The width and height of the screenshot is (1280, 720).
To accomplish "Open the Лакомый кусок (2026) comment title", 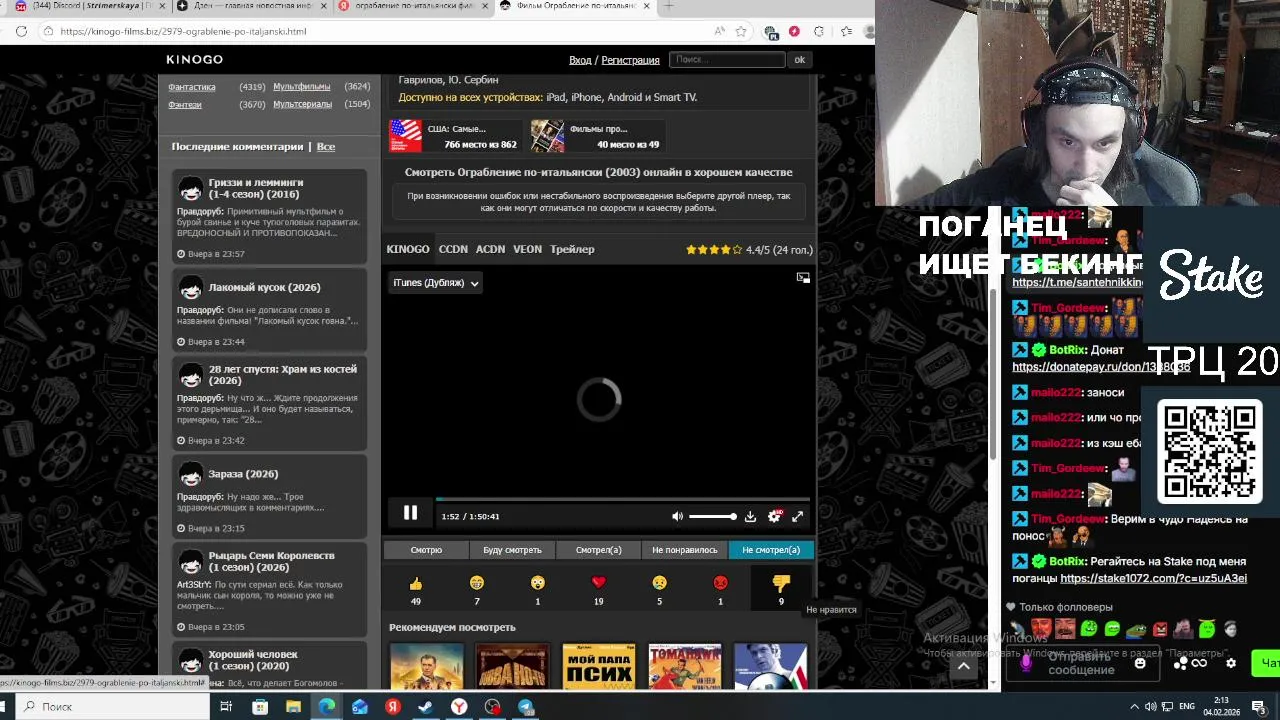I will pos(264,287).
